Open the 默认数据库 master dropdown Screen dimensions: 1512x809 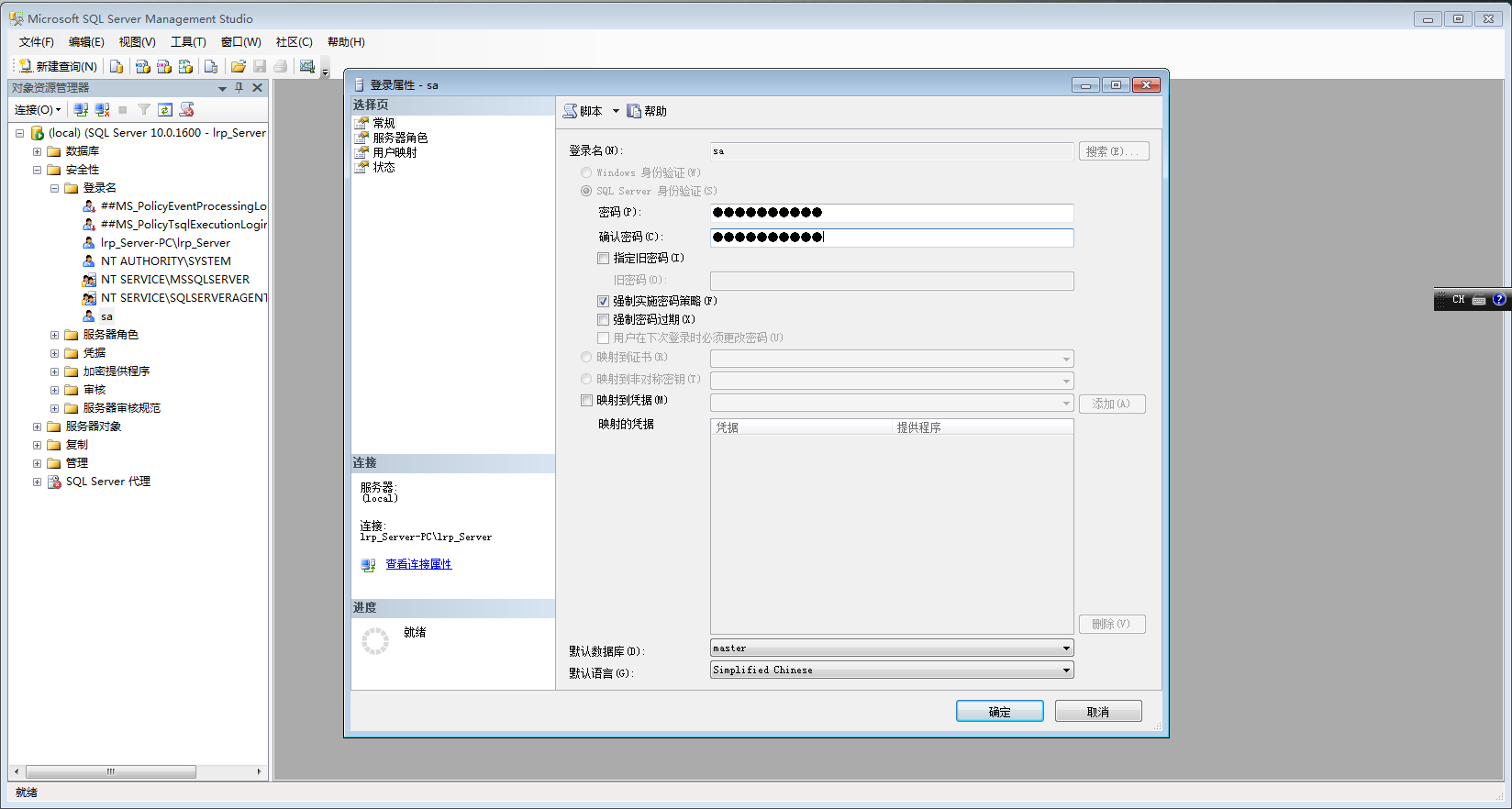[x=892, y=648]
